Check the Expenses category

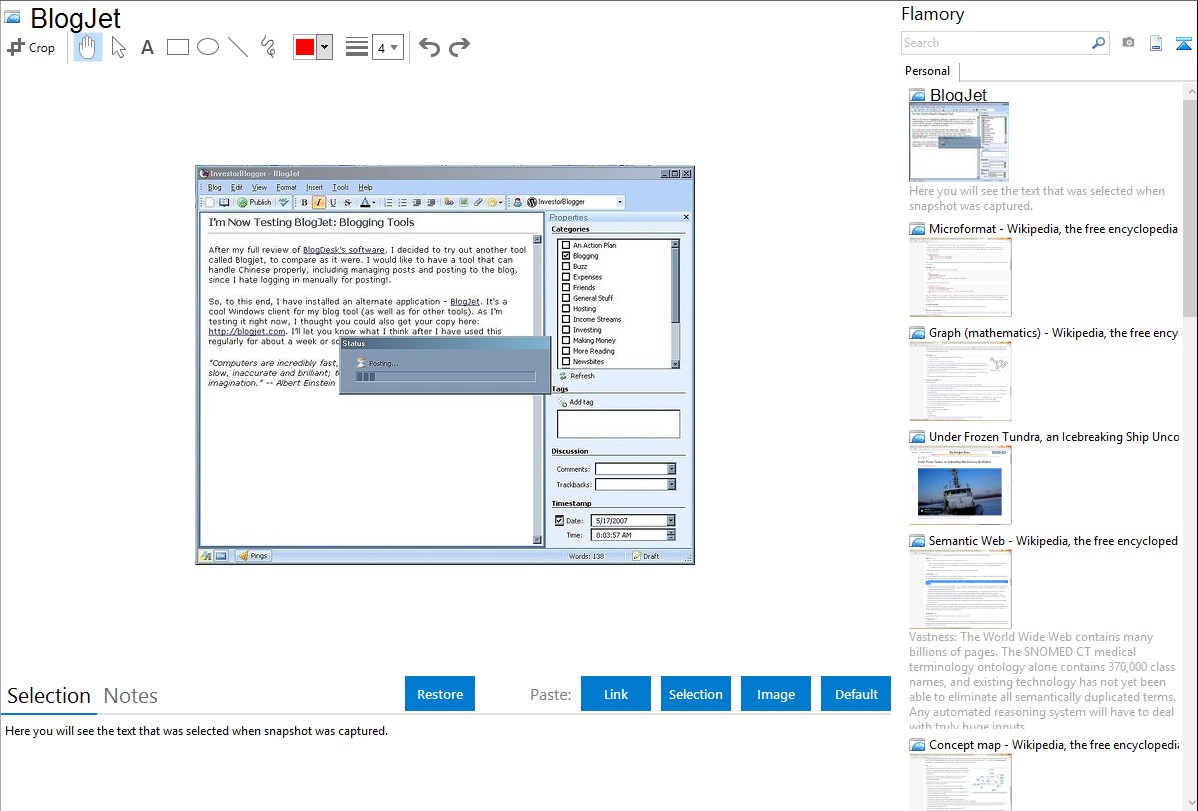click(566, 277)
